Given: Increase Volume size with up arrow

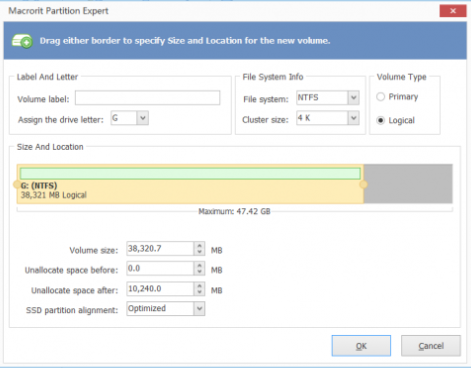Looking at the screenshot, I should 199,245.
